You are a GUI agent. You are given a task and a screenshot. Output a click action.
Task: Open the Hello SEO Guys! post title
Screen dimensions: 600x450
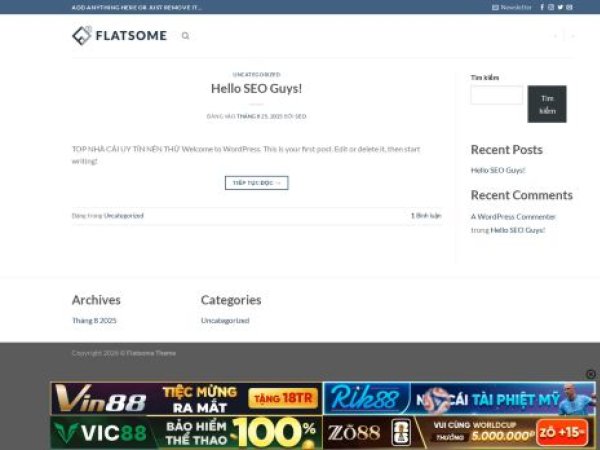click(x=256, y=88)
